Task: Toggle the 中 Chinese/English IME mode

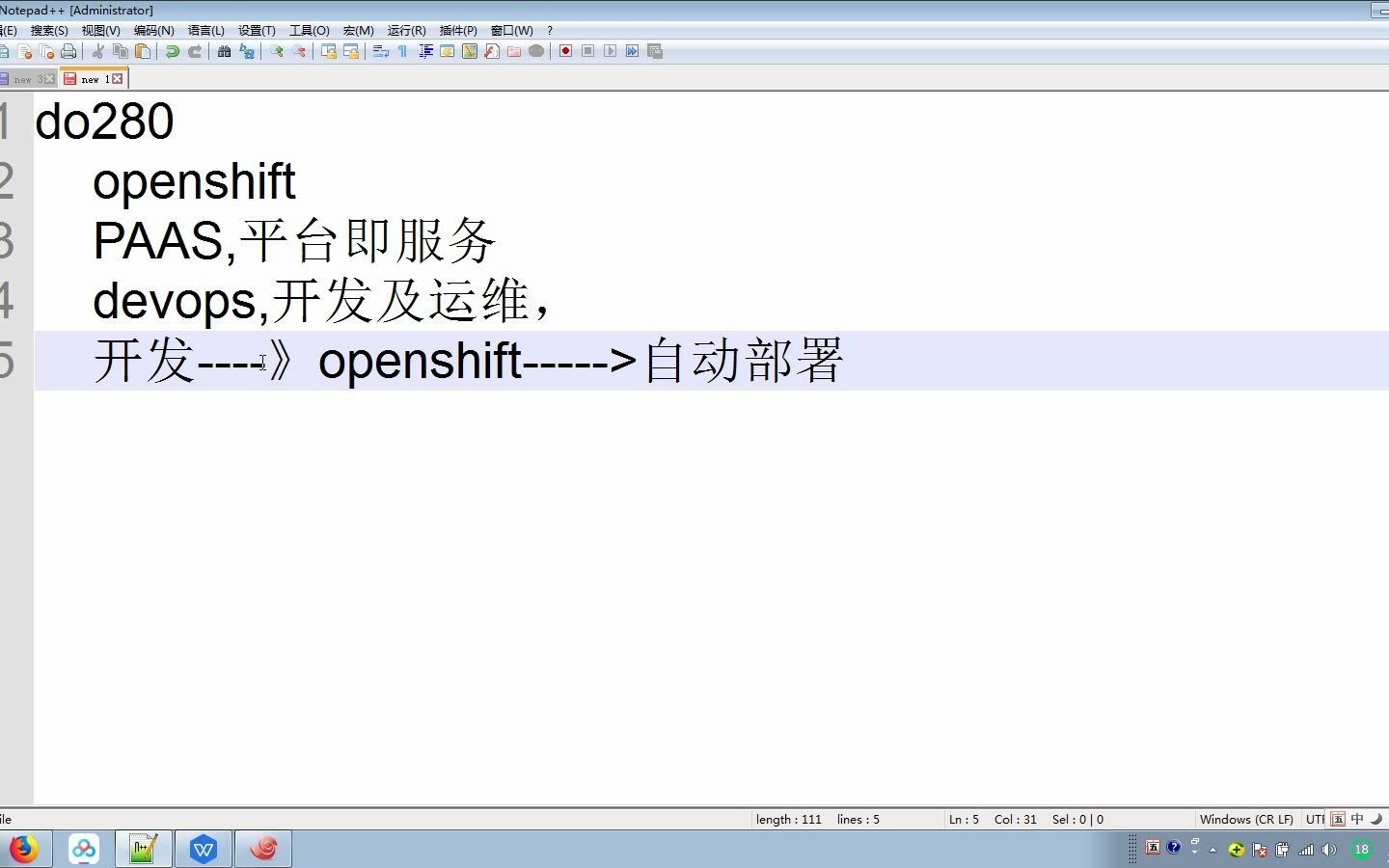Action: pyautogui.click(x=1357, y=819)
